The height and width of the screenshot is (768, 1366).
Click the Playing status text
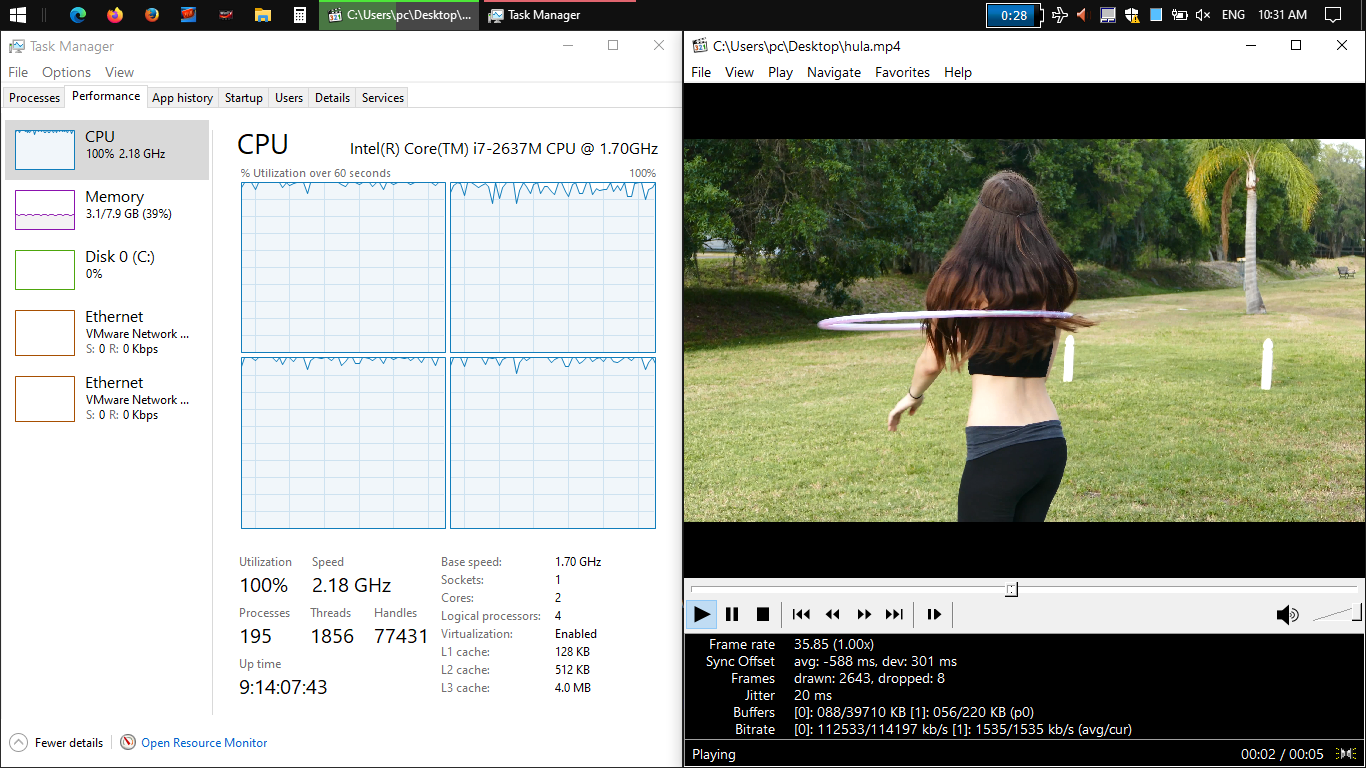pyautogui.click(x=714, y=755)
